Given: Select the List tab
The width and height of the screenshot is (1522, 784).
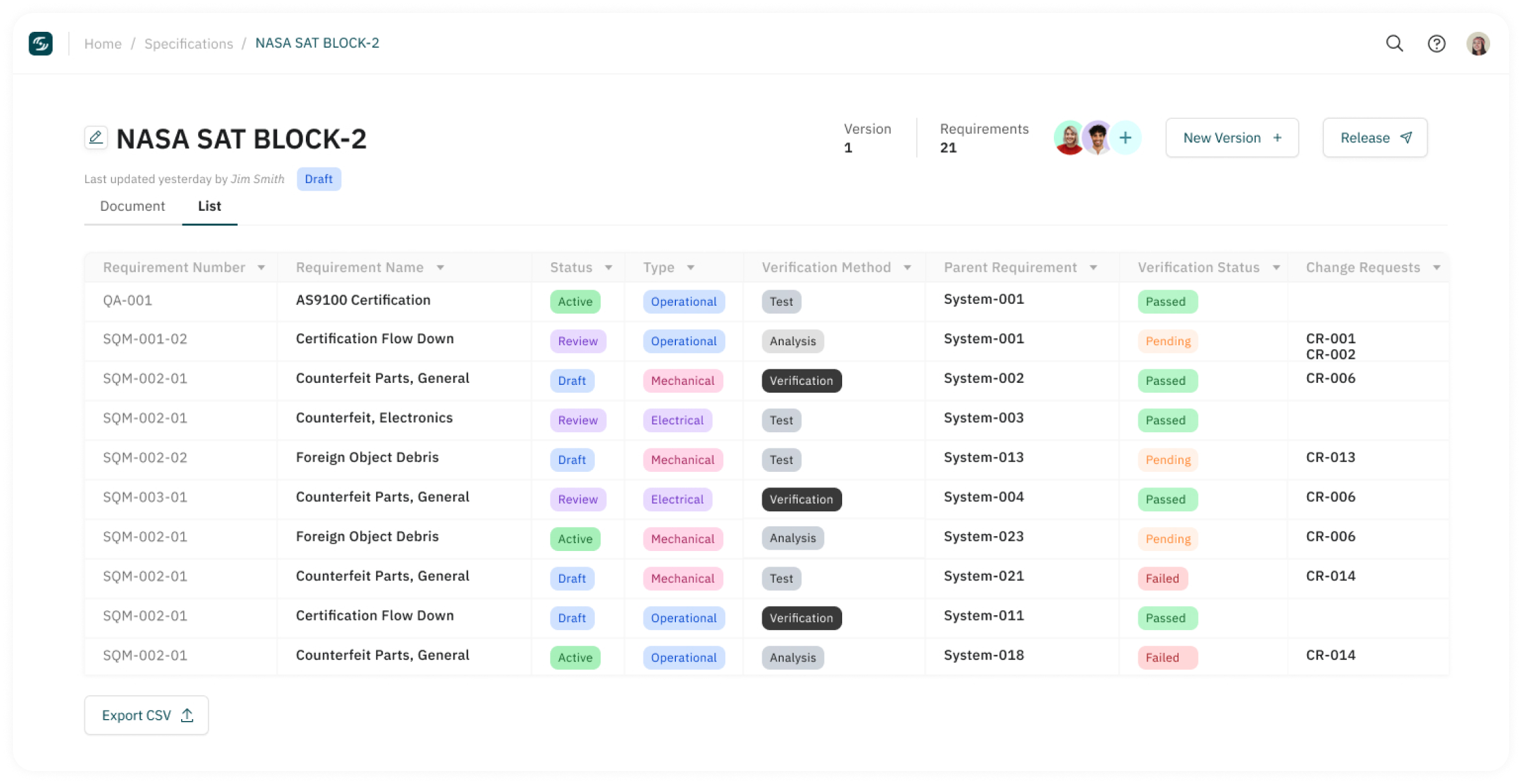Looking at the screenshot, I should point(209,206).
